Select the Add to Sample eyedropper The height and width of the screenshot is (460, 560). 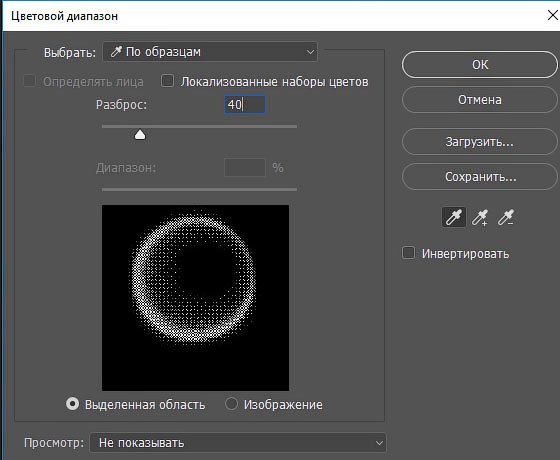coord(480,217)
